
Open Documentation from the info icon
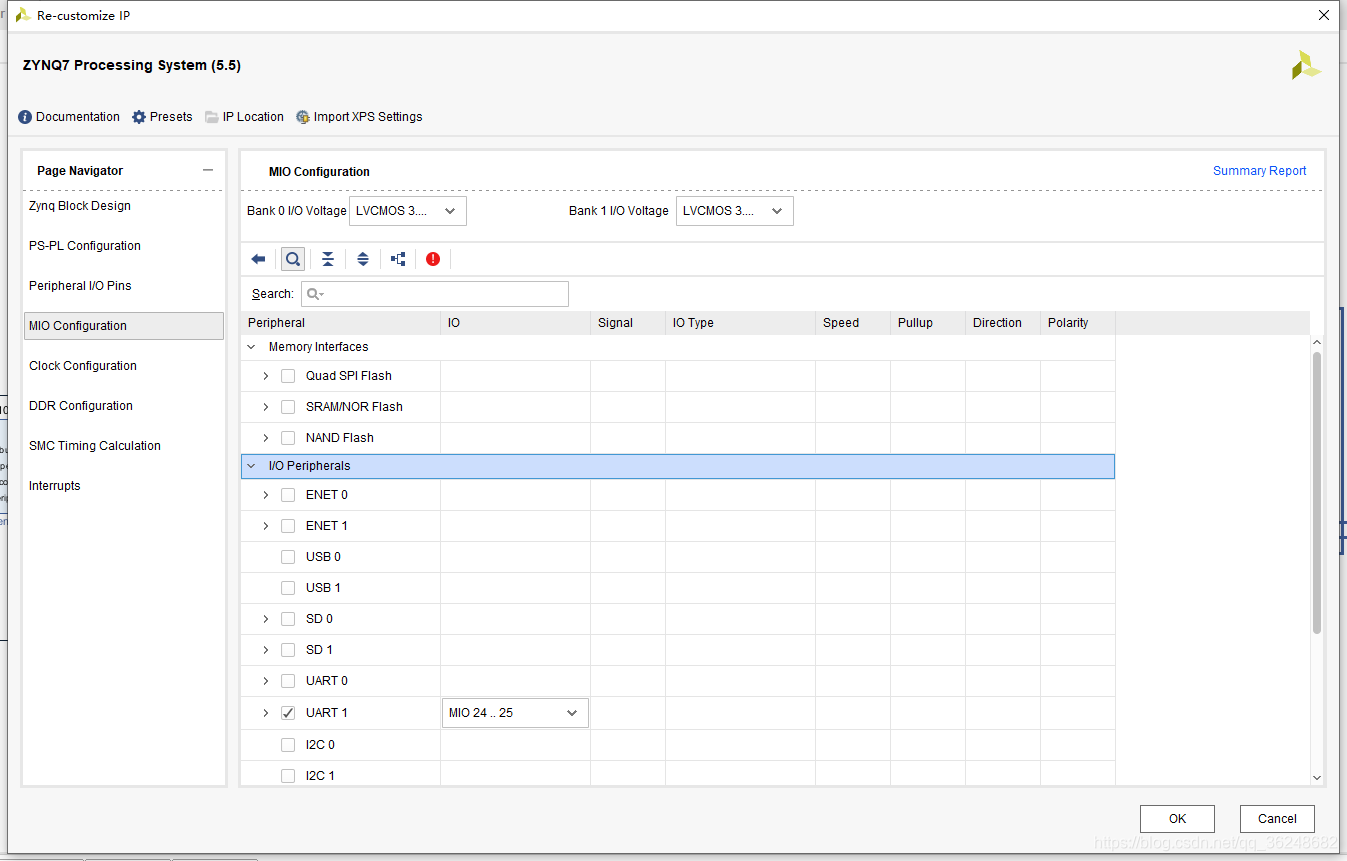pos(25,117)
